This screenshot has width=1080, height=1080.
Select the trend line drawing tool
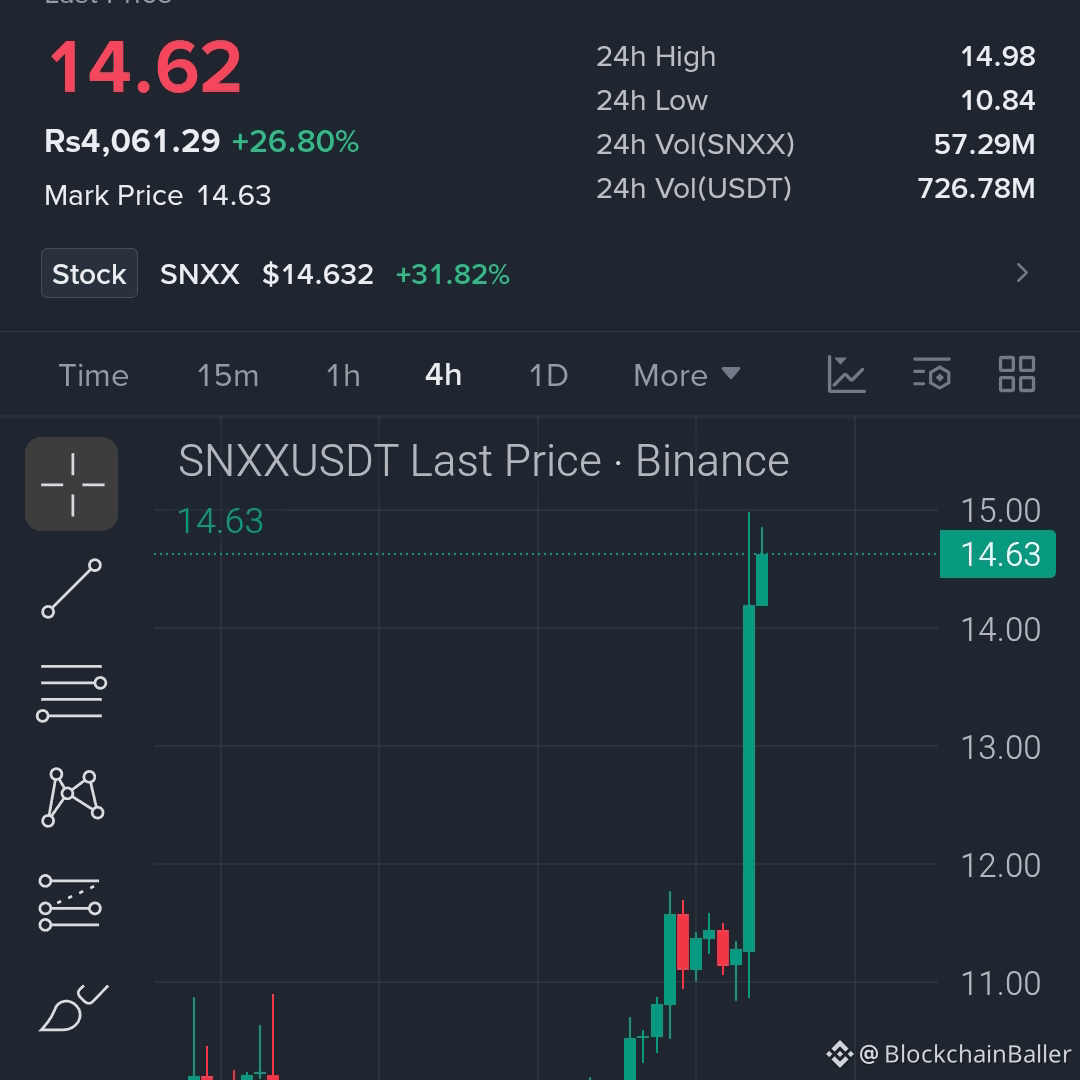[x=72, y=588]
